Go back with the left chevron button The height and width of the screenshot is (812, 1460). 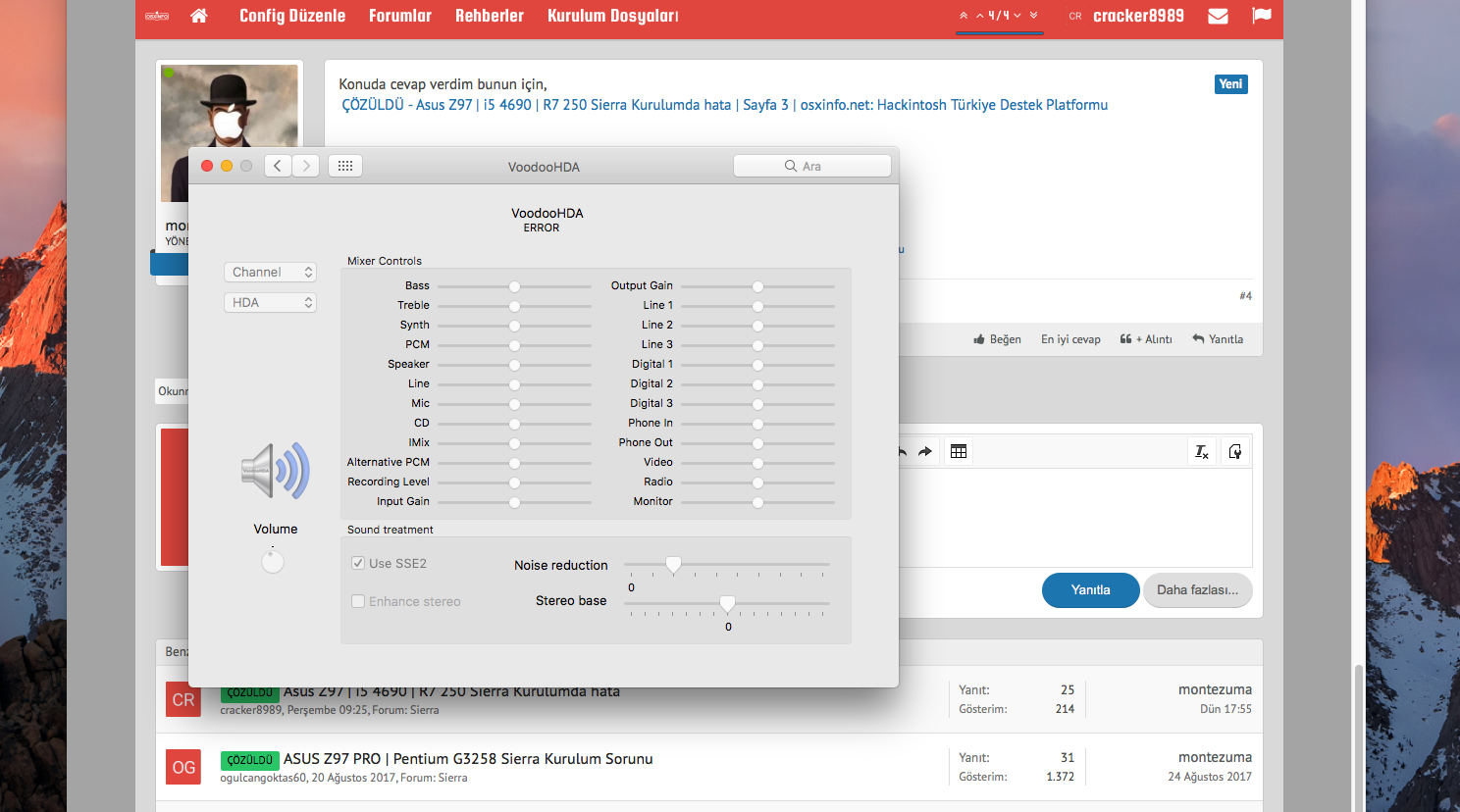click(278, 166)
